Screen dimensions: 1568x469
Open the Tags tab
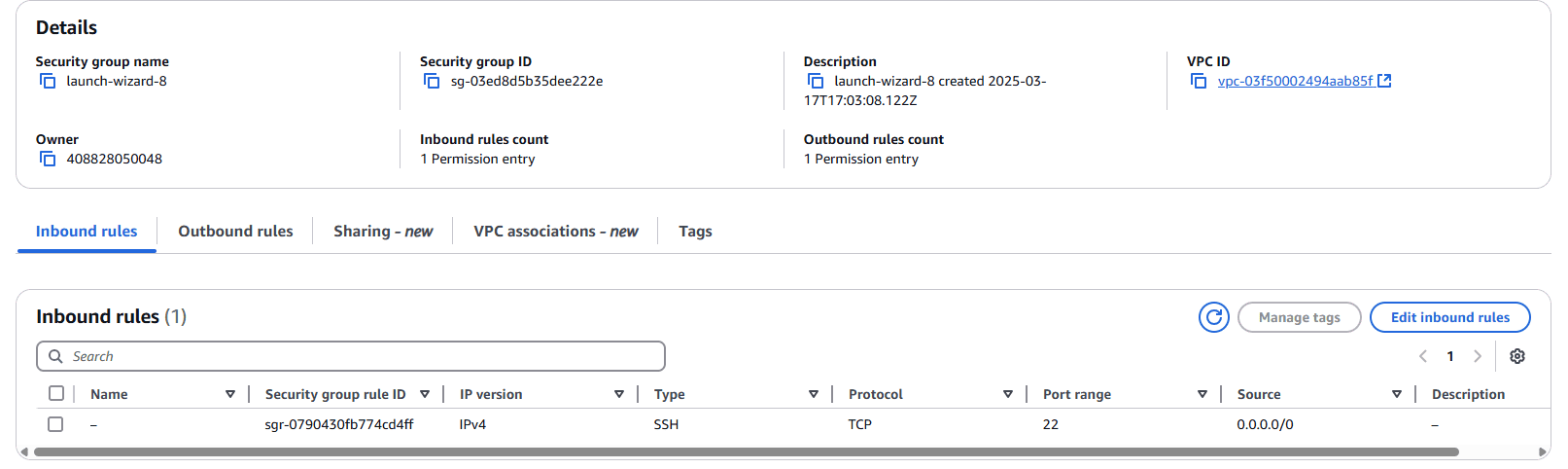[x=695, y=232]
